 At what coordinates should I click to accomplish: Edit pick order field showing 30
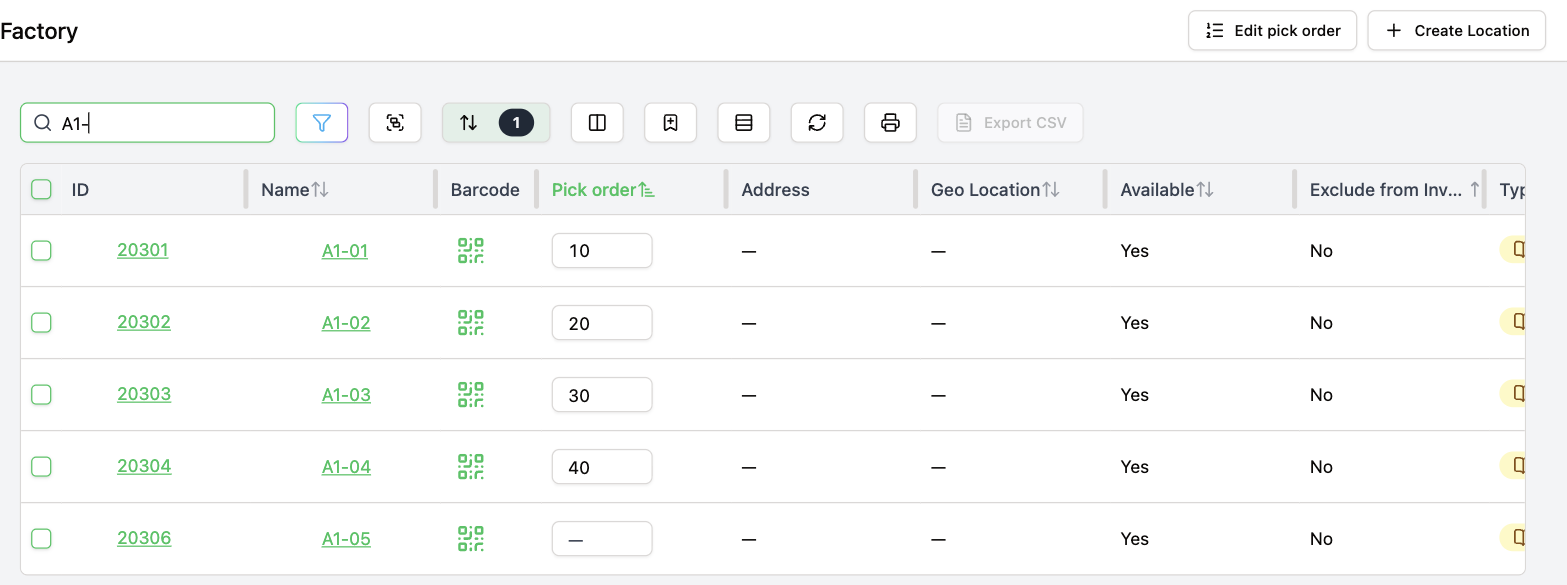[x=602, y=395]
